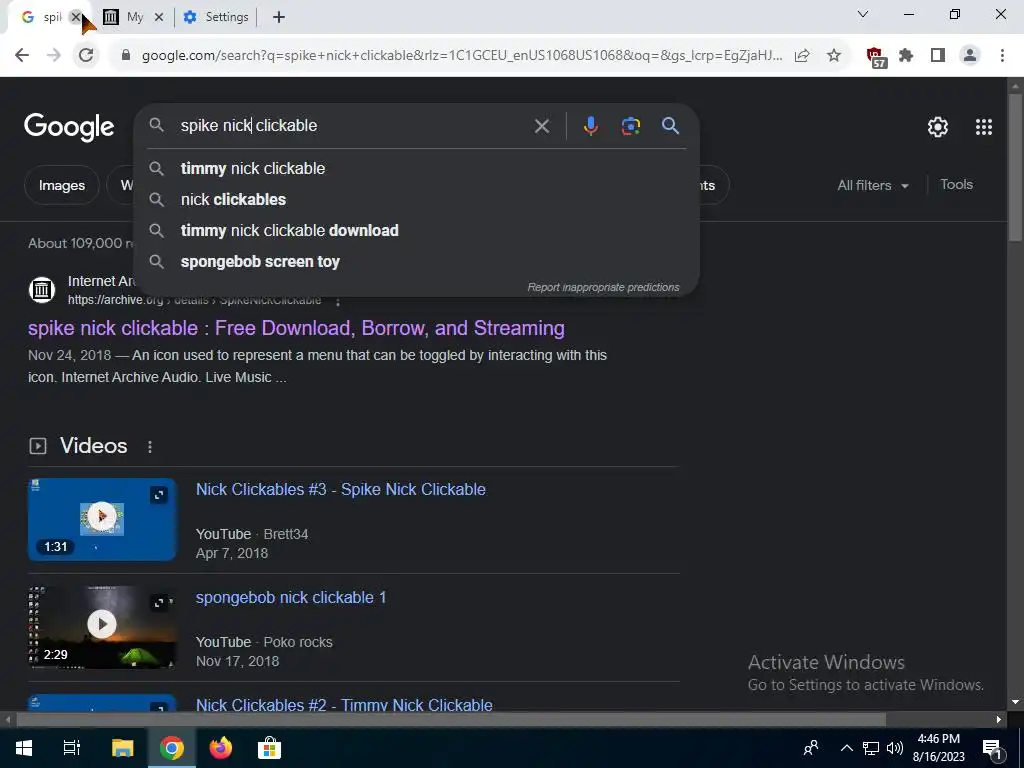Open a new browser tab
Viewport: 1024px width, 768px height.
[279, 17]
